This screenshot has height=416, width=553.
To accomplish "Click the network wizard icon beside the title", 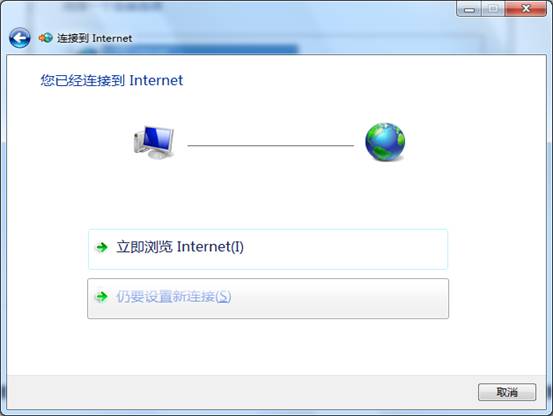I will pyautogui.click(x=46, y=38).
